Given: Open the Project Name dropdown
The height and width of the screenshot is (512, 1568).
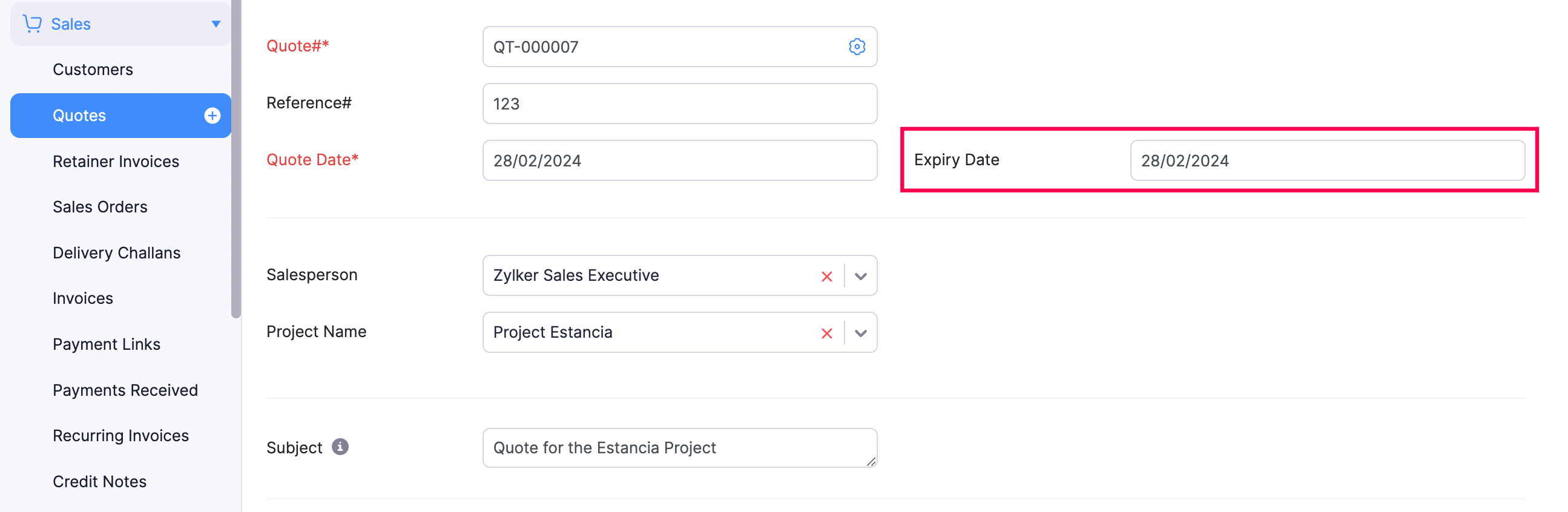Looking at the screenshot, I should click(x=860, y=333).
